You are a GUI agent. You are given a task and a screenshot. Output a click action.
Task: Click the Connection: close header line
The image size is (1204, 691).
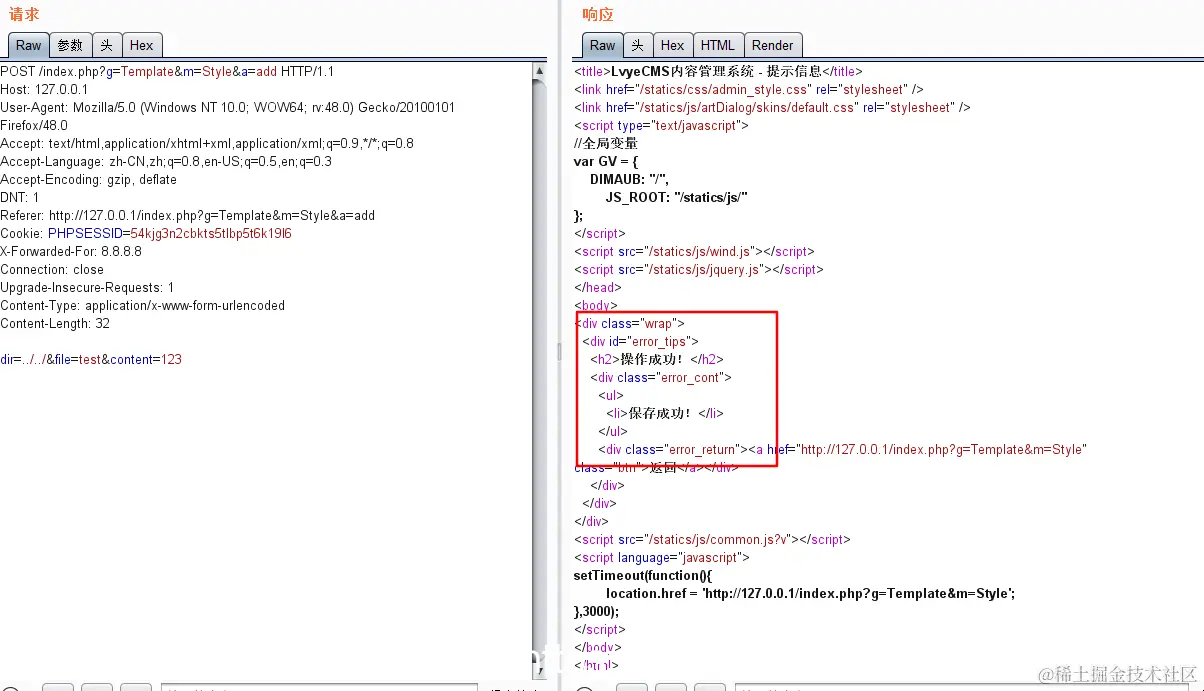click(x=52, y=270)
